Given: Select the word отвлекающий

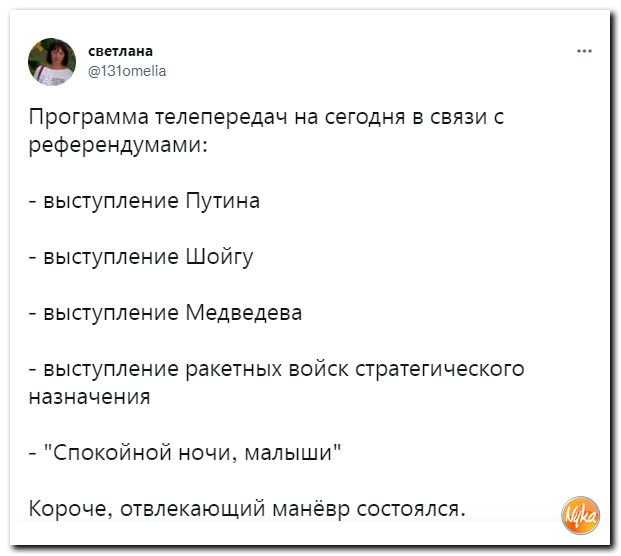Looking at the screenshot, I should coord(192,509).
